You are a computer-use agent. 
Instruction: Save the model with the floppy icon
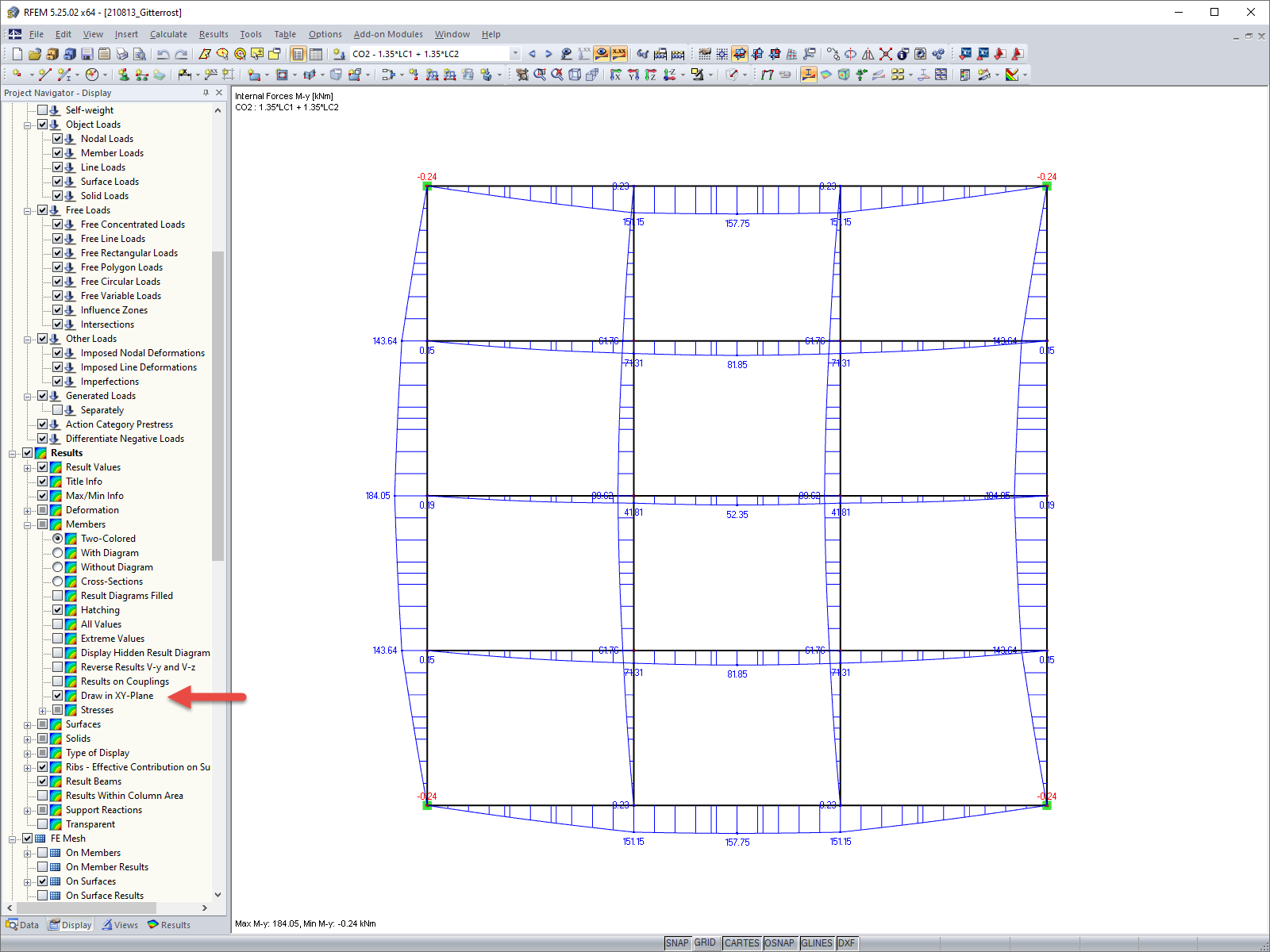[87, 54]
